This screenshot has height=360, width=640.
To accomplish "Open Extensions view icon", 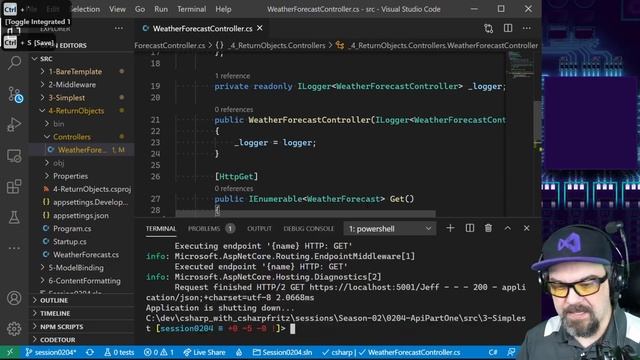I will click(x=14, y=187).
